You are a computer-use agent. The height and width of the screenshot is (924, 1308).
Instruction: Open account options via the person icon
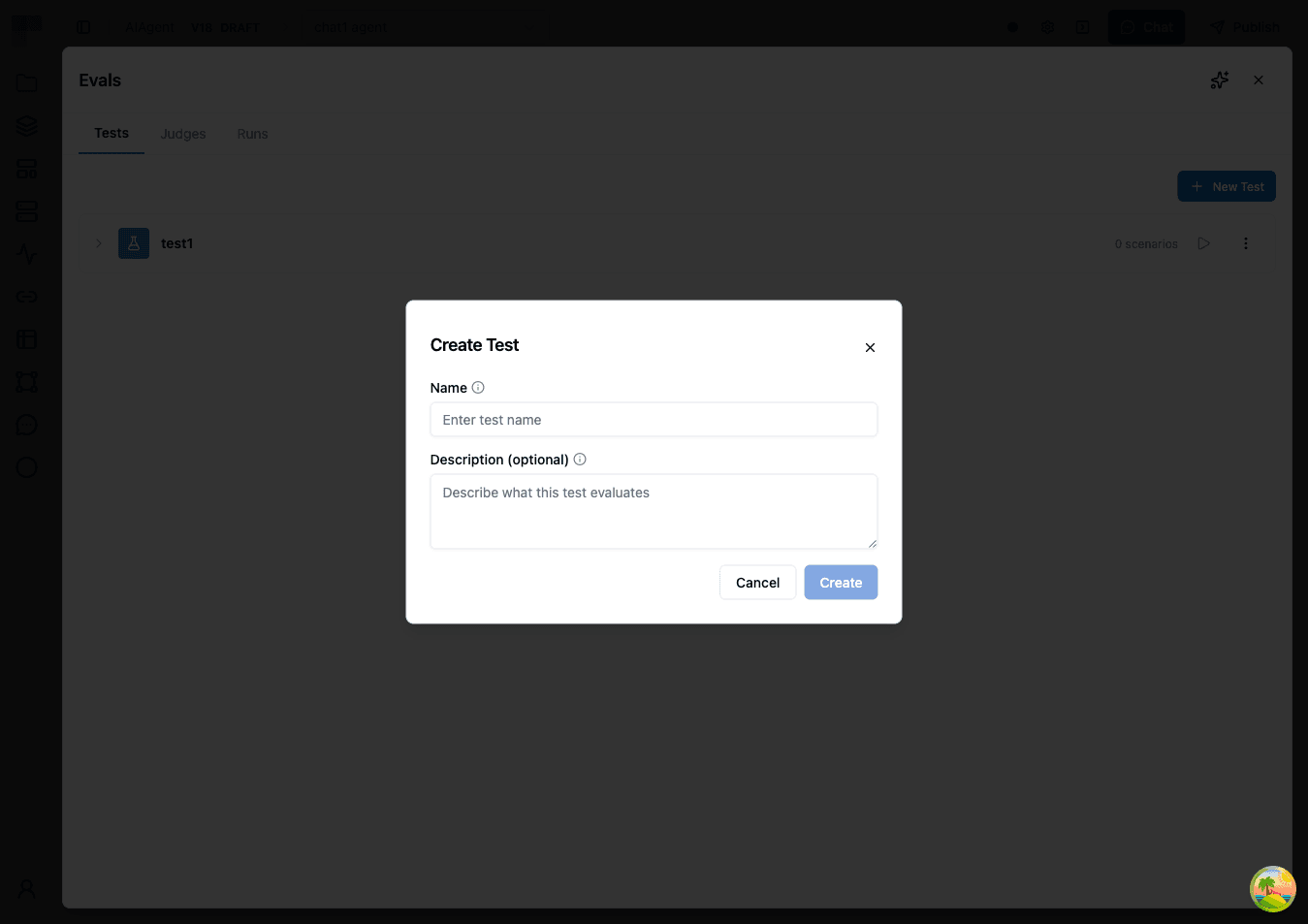[x=26, y=888]
